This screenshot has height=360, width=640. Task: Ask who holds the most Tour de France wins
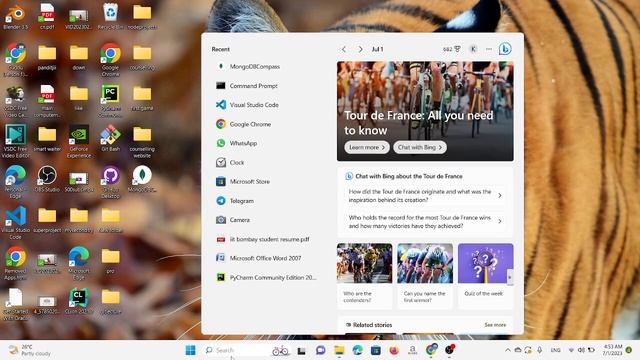(x=425, y=222)
